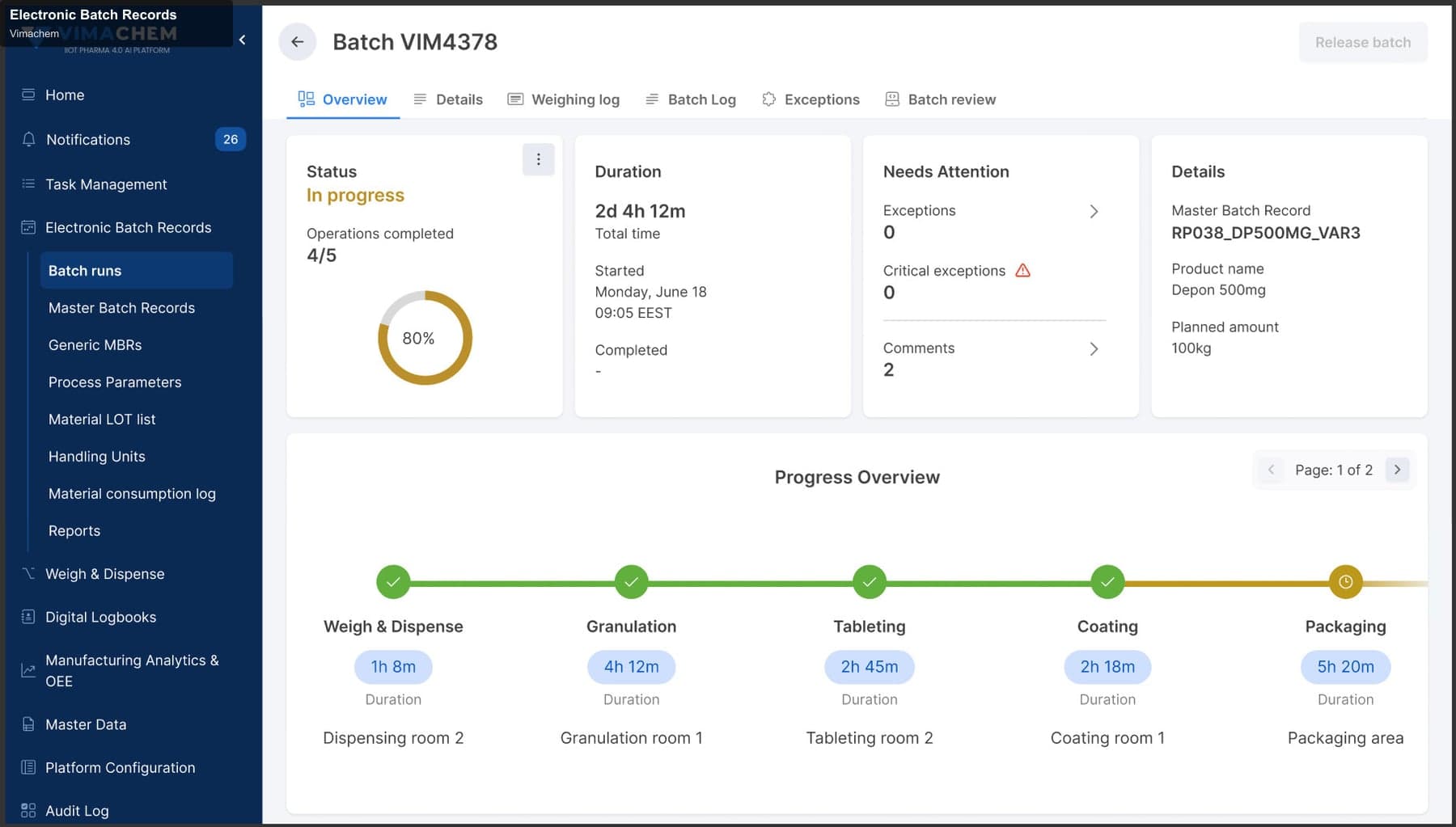Click the Granulation completed checkmark step

(631, 582)
